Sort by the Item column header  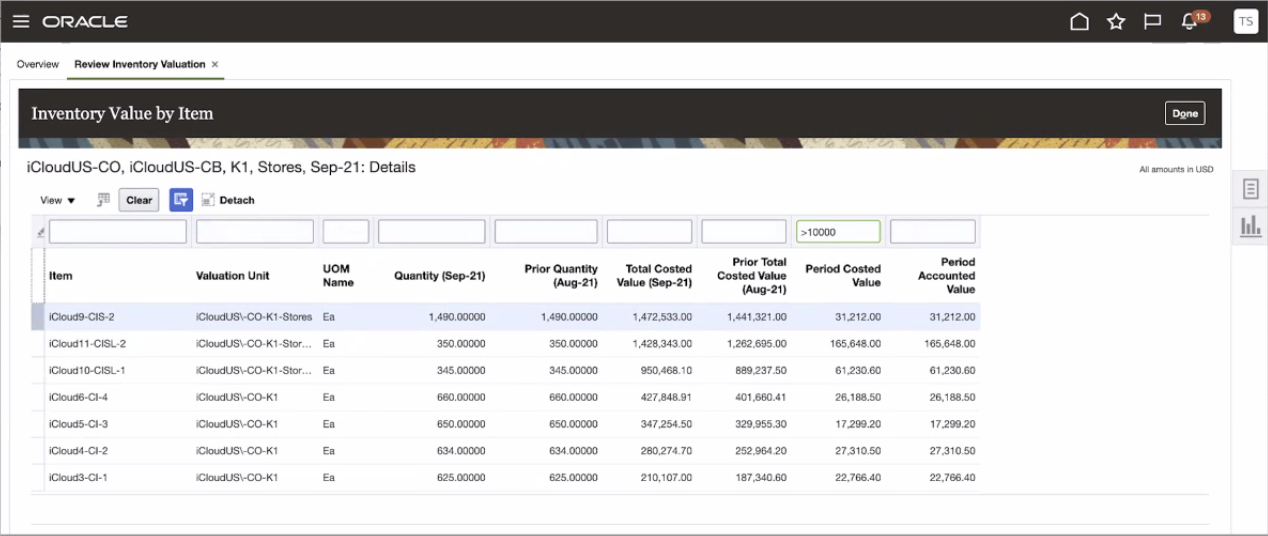[x=61, y=276]
